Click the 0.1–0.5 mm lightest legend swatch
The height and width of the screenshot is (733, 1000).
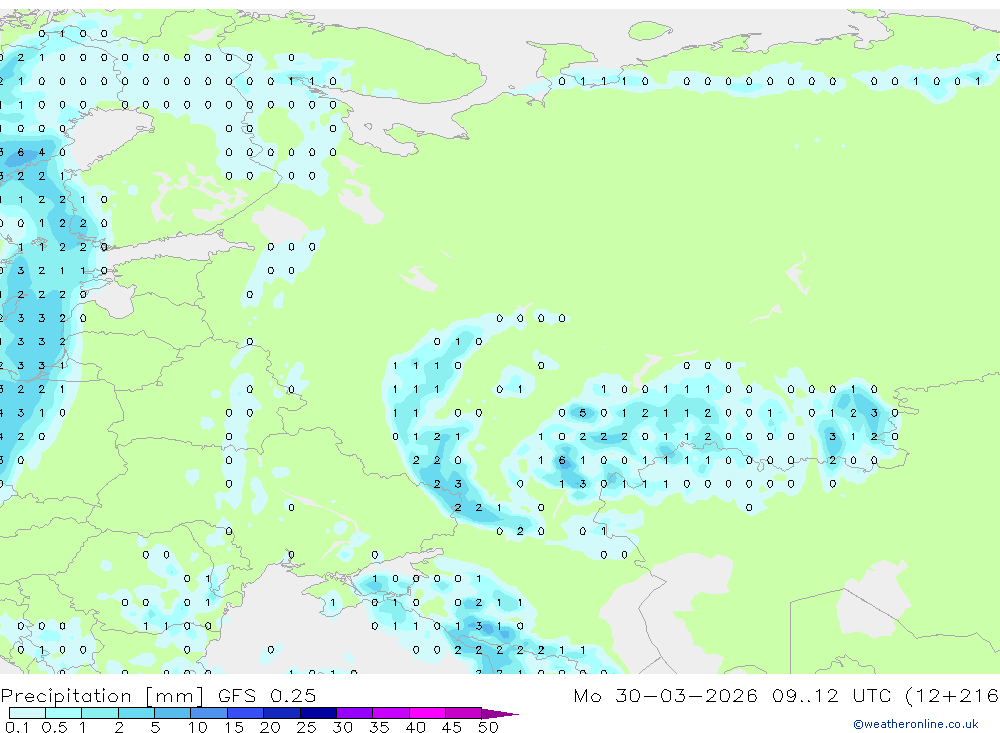coord(27,713)
